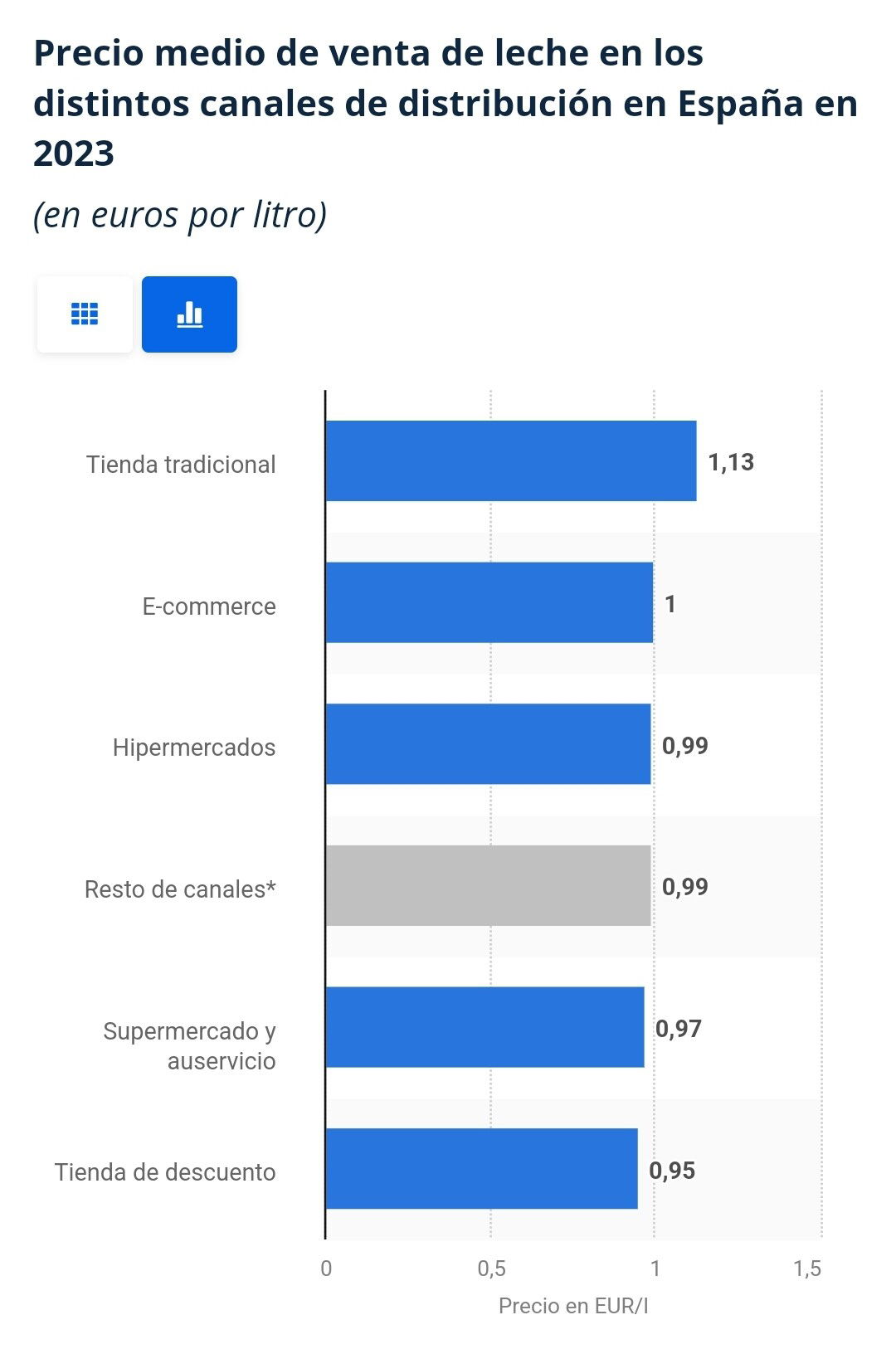Image resolution: width=896 pixels, height=1349 pixels.
Task: Click the Tienda de descuento bar
Action: click(x=481, y=1168)
